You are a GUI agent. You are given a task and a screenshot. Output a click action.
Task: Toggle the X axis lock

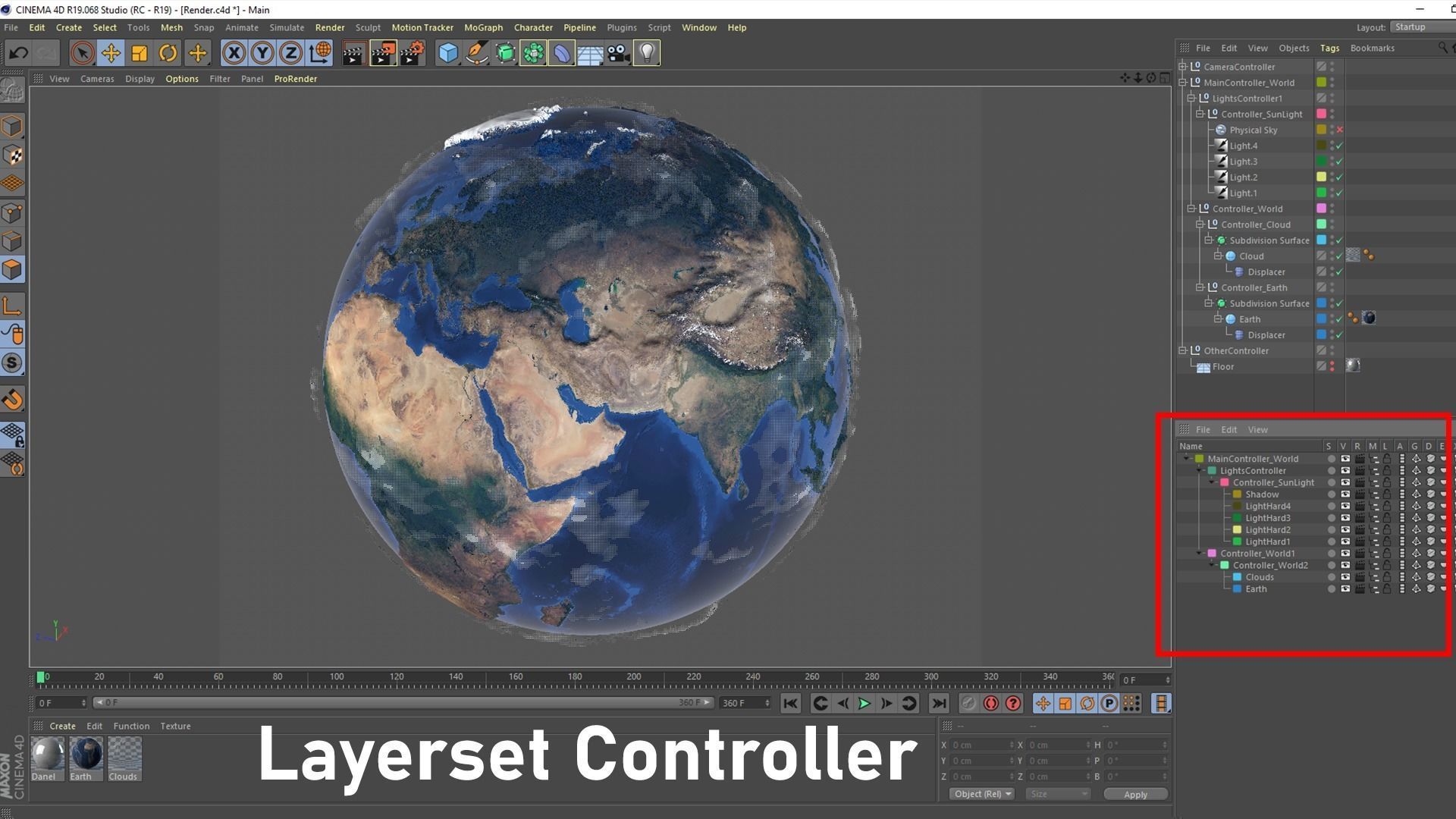[234, 53]
